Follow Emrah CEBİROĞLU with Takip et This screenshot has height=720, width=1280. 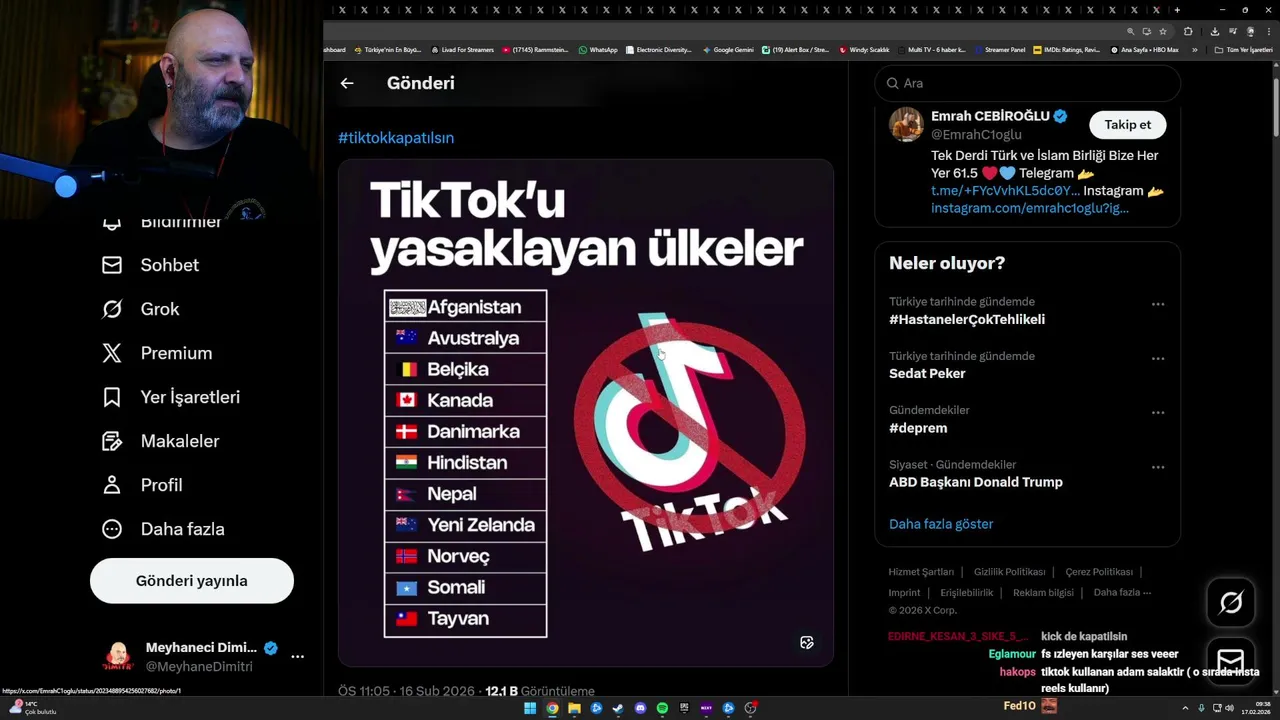click(1127, 125)
